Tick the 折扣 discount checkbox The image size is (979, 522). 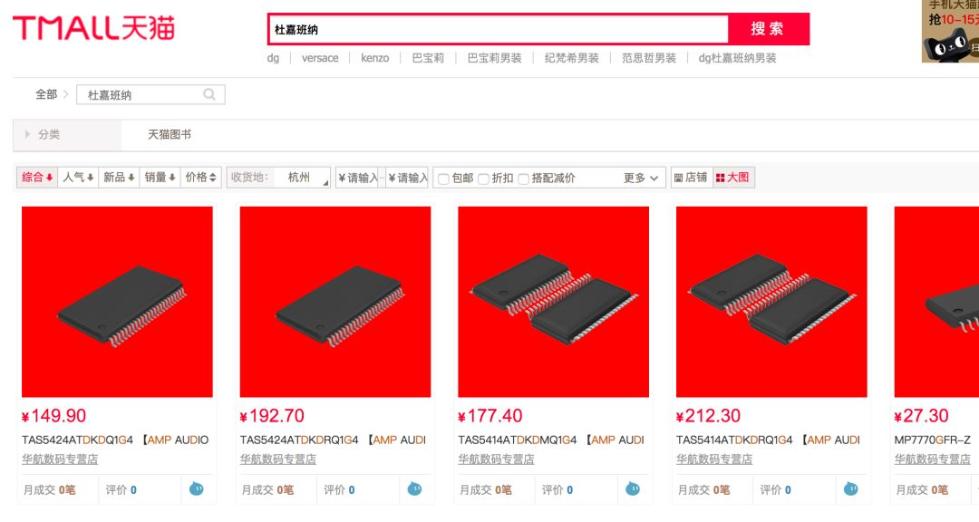(x=483, y=179)
